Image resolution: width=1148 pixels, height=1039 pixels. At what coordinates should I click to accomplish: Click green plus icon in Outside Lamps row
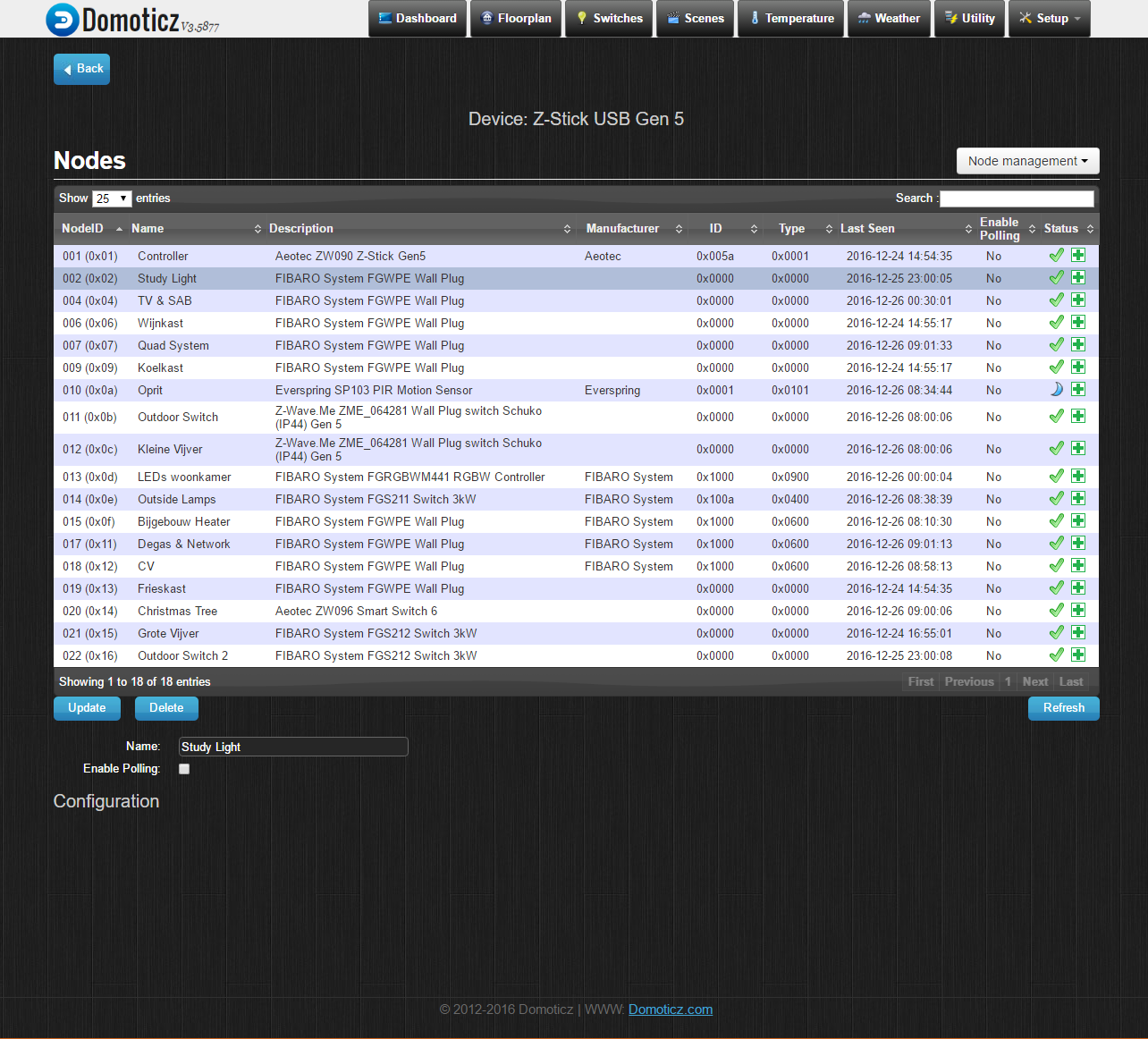(x=1078, y=498)
